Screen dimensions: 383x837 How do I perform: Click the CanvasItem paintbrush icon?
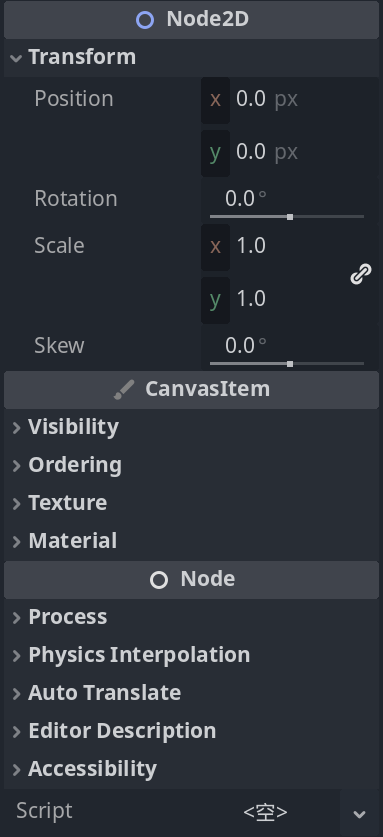[x=124, y=389]
